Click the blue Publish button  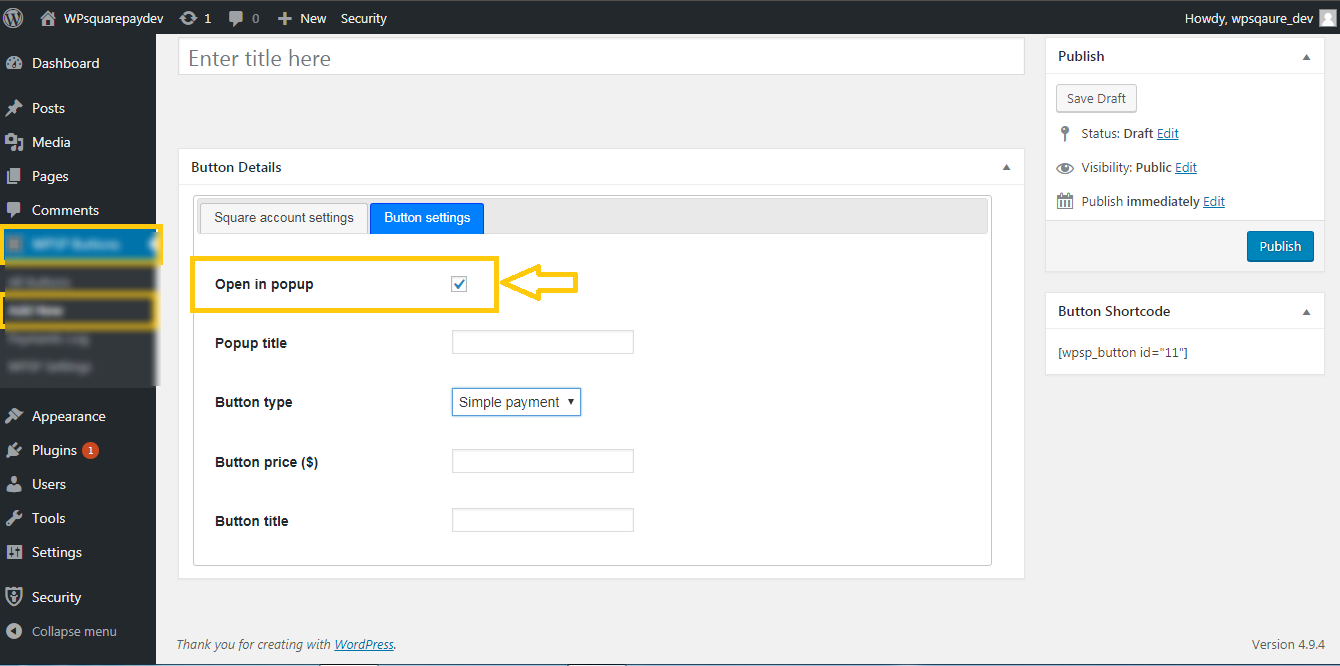[x=1280, y=246]
